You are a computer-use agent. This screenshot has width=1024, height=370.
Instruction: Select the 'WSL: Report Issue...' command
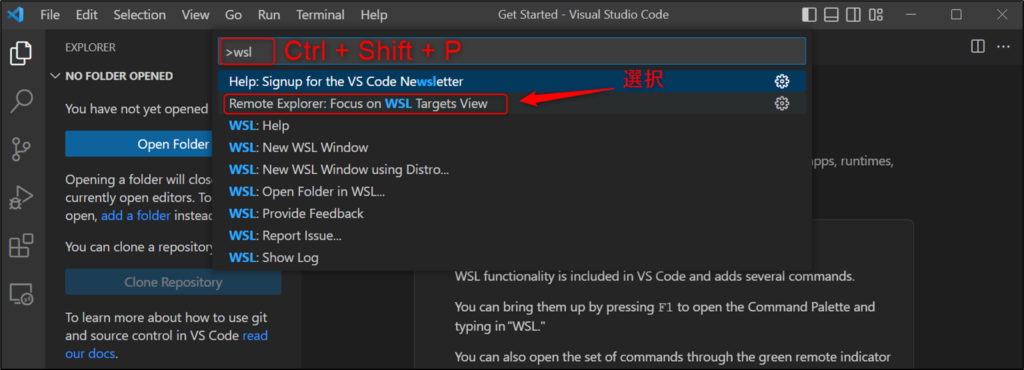pyautogui.click(x=512, y=236)
